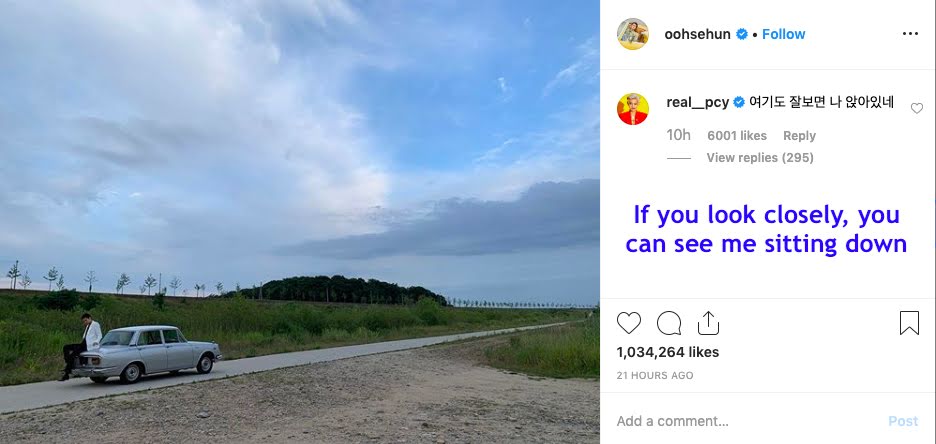The height and width of the screenshot is (444, 936).
Task: Open the oohsehun profile picture
Action: click(633, 34)
